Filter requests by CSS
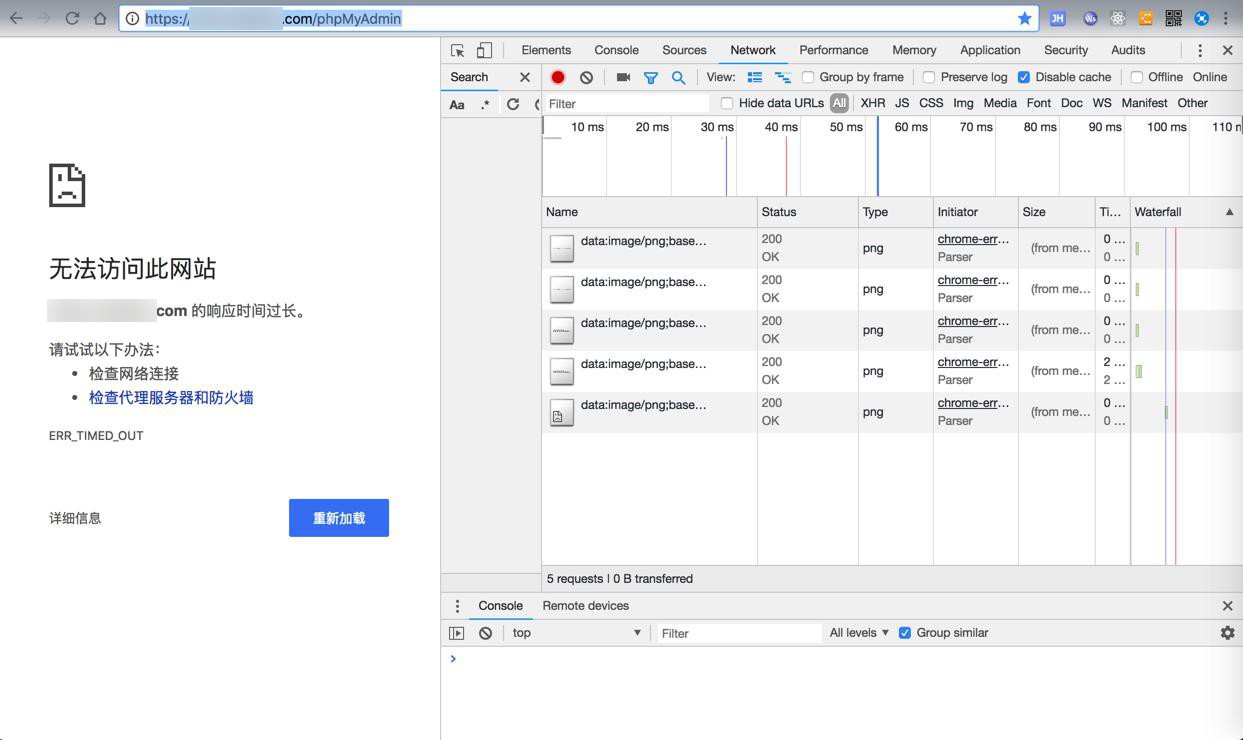Viewport: 1243px width, 740px height. point(931,103)
